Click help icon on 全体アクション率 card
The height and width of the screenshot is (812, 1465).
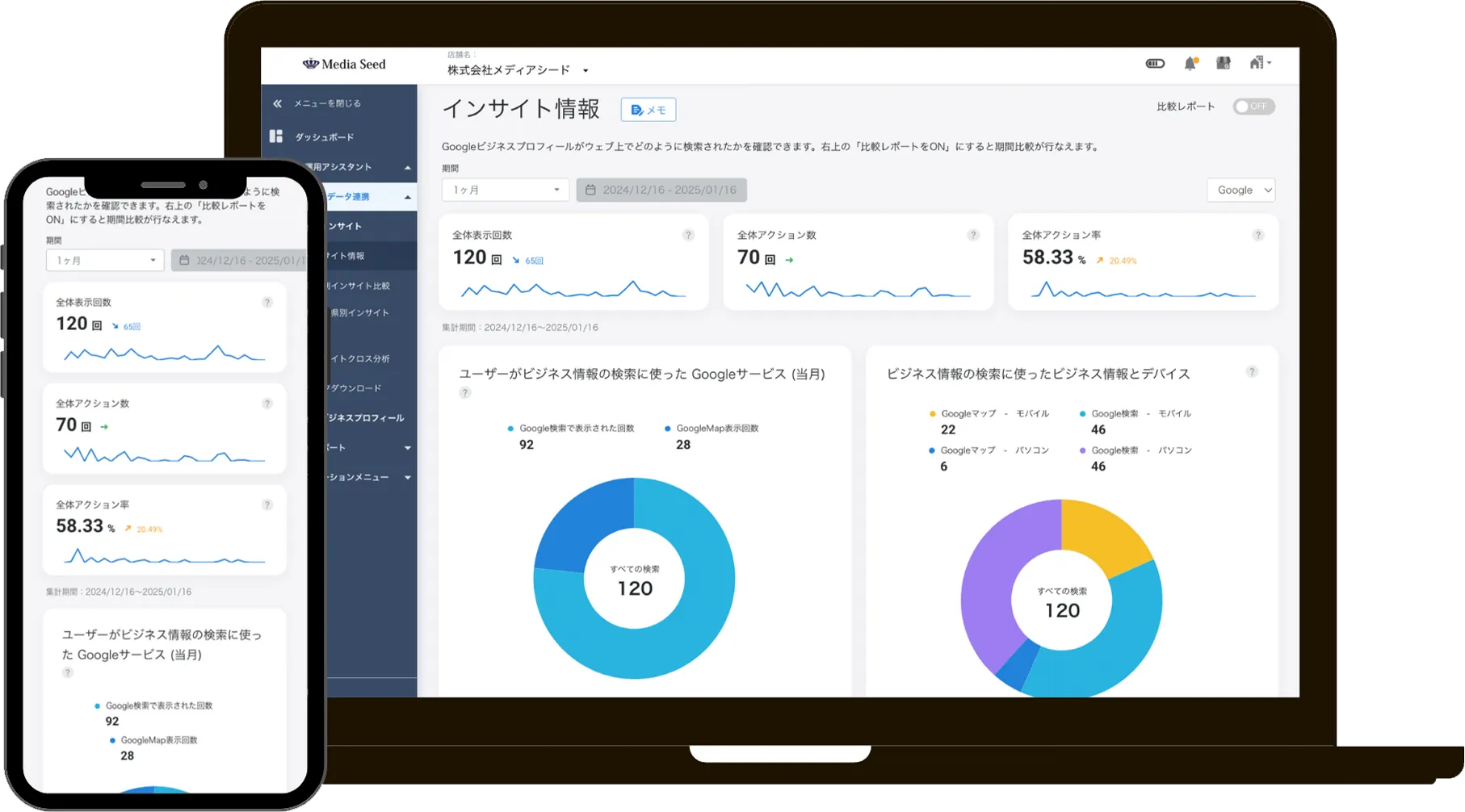(x=1257, y=235)
